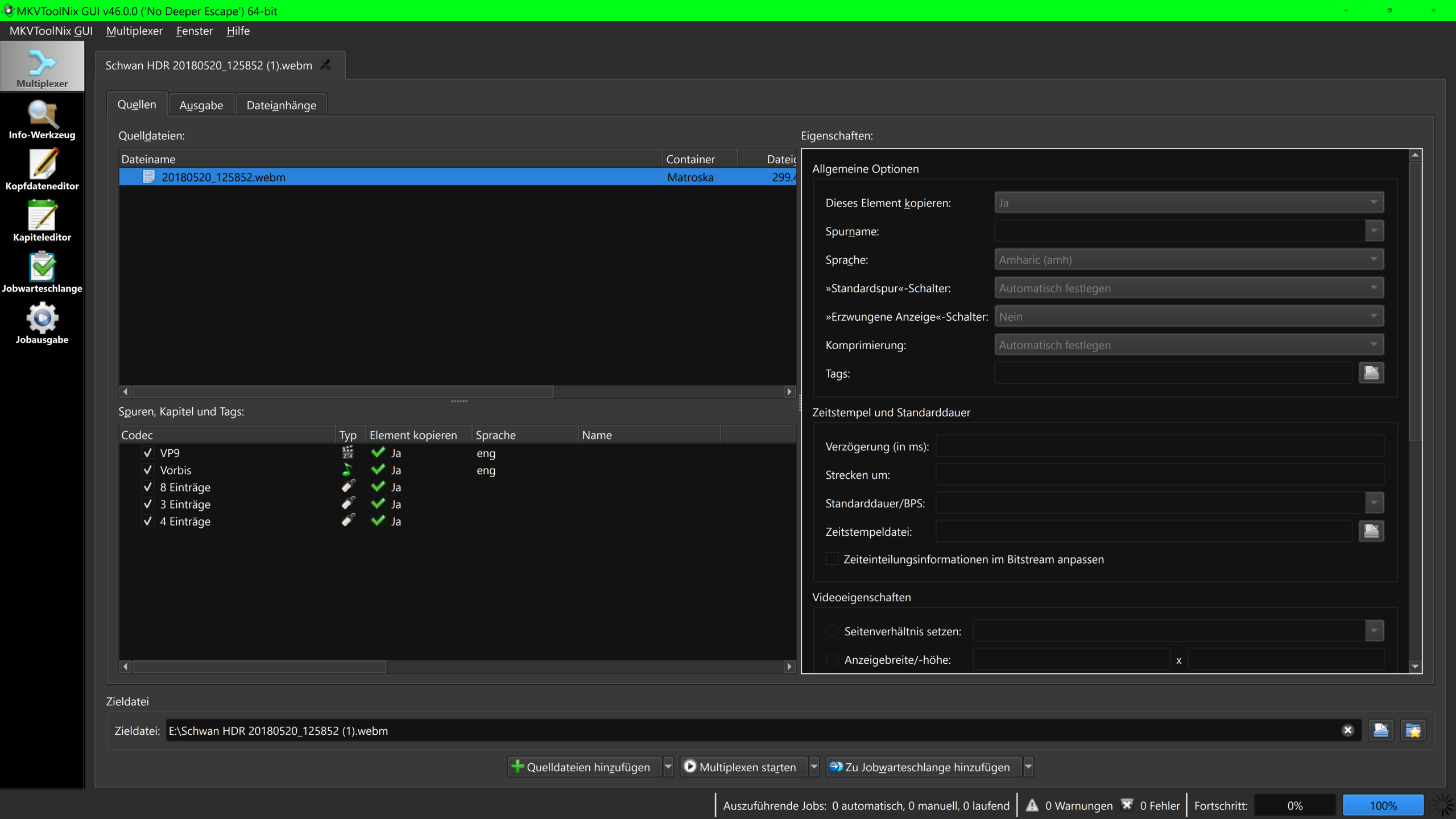Click the video type icon of VP9 track
Image resolution: width=1456 pixels, height=819 pixels.
[x=348, y=453]
